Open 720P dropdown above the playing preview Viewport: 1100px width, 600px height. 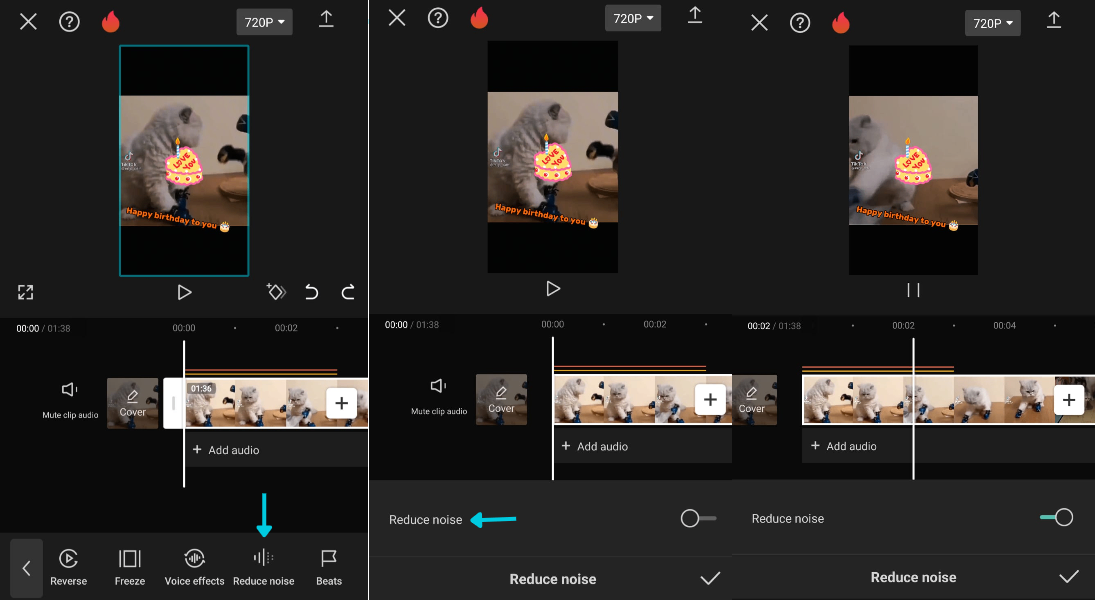point(992,22)
